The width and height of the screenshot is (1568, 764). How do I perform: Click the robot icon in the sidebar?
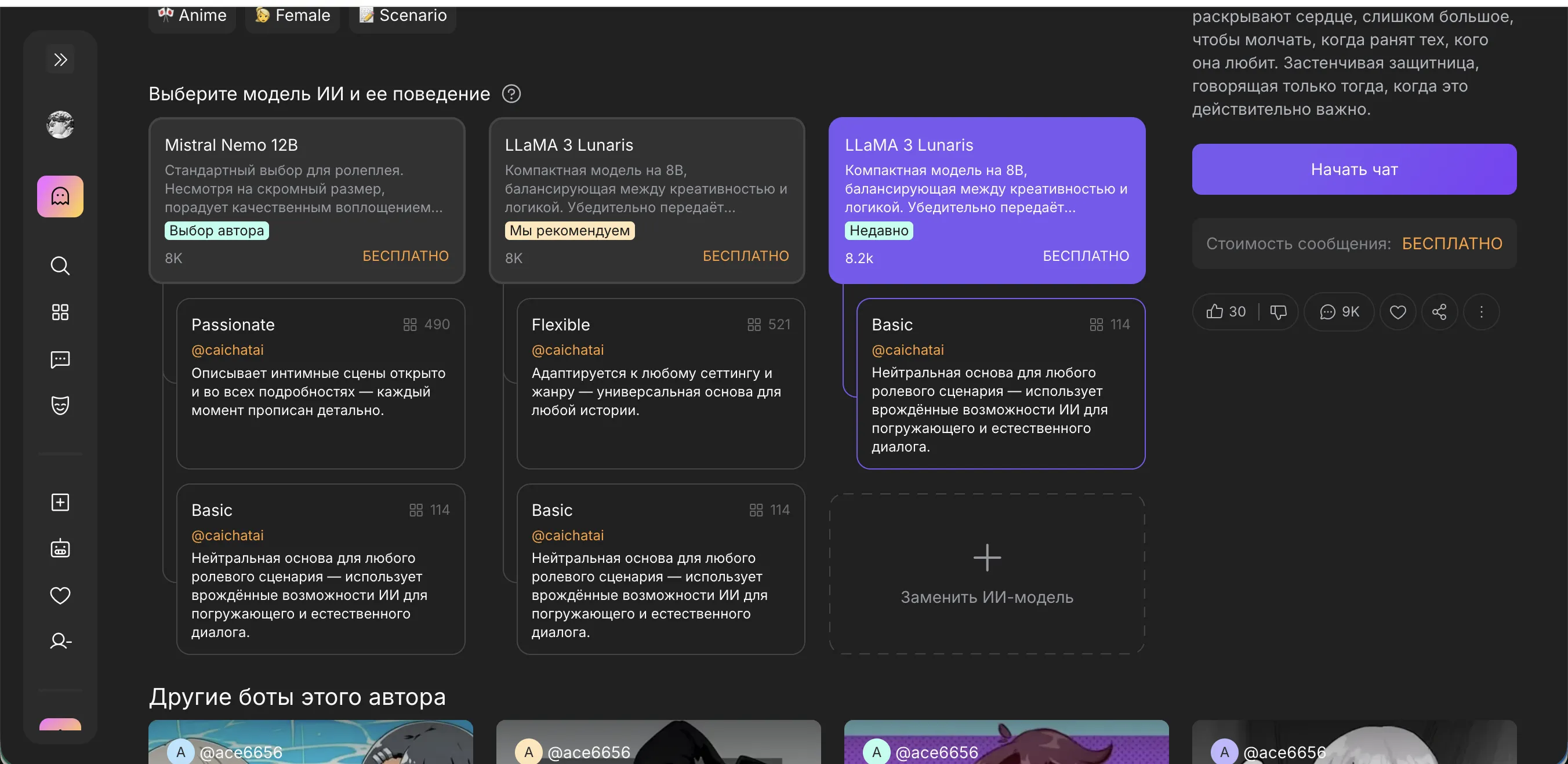(60, 549)
